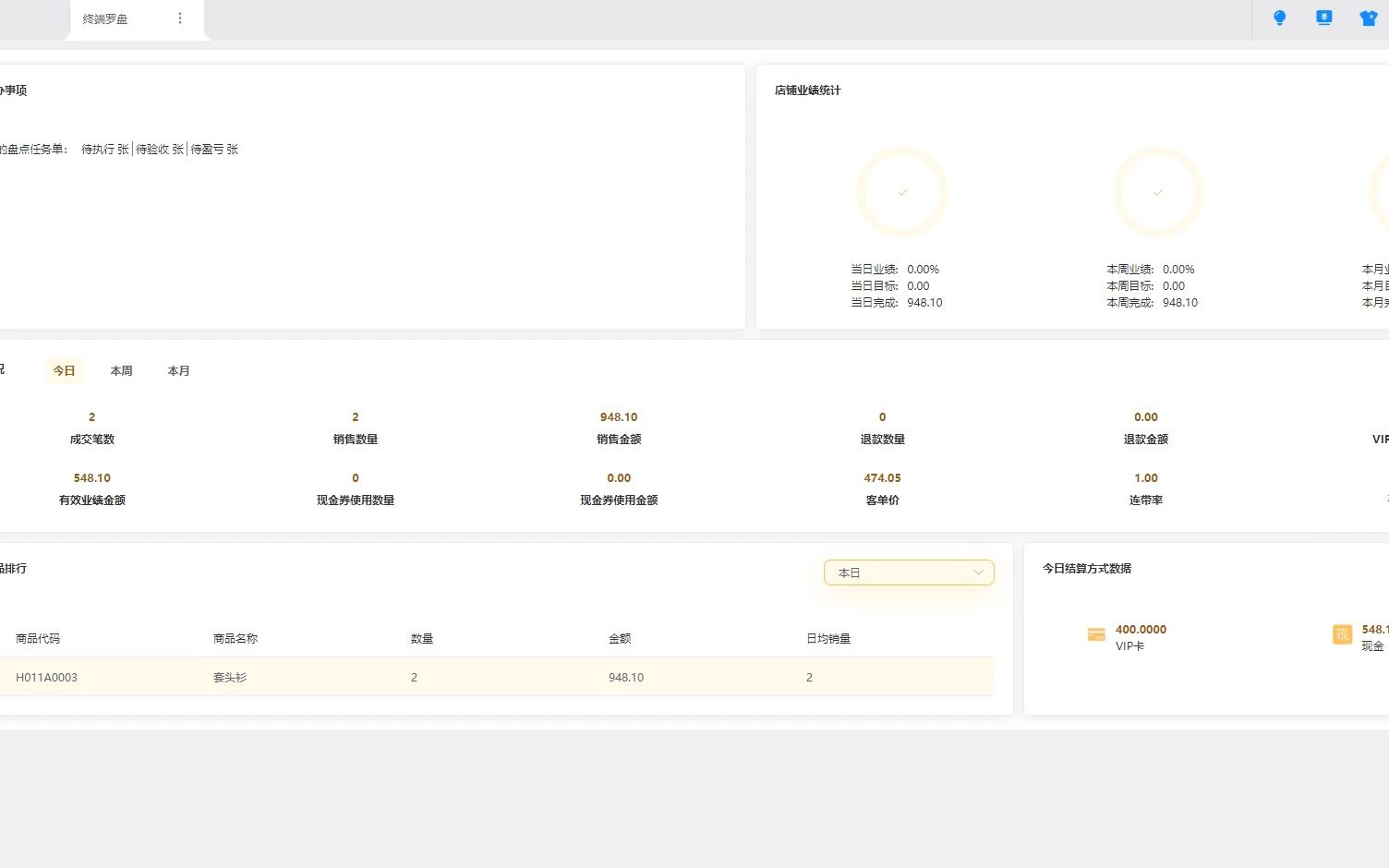Click the light bulb tips icon

point(1279,18)
